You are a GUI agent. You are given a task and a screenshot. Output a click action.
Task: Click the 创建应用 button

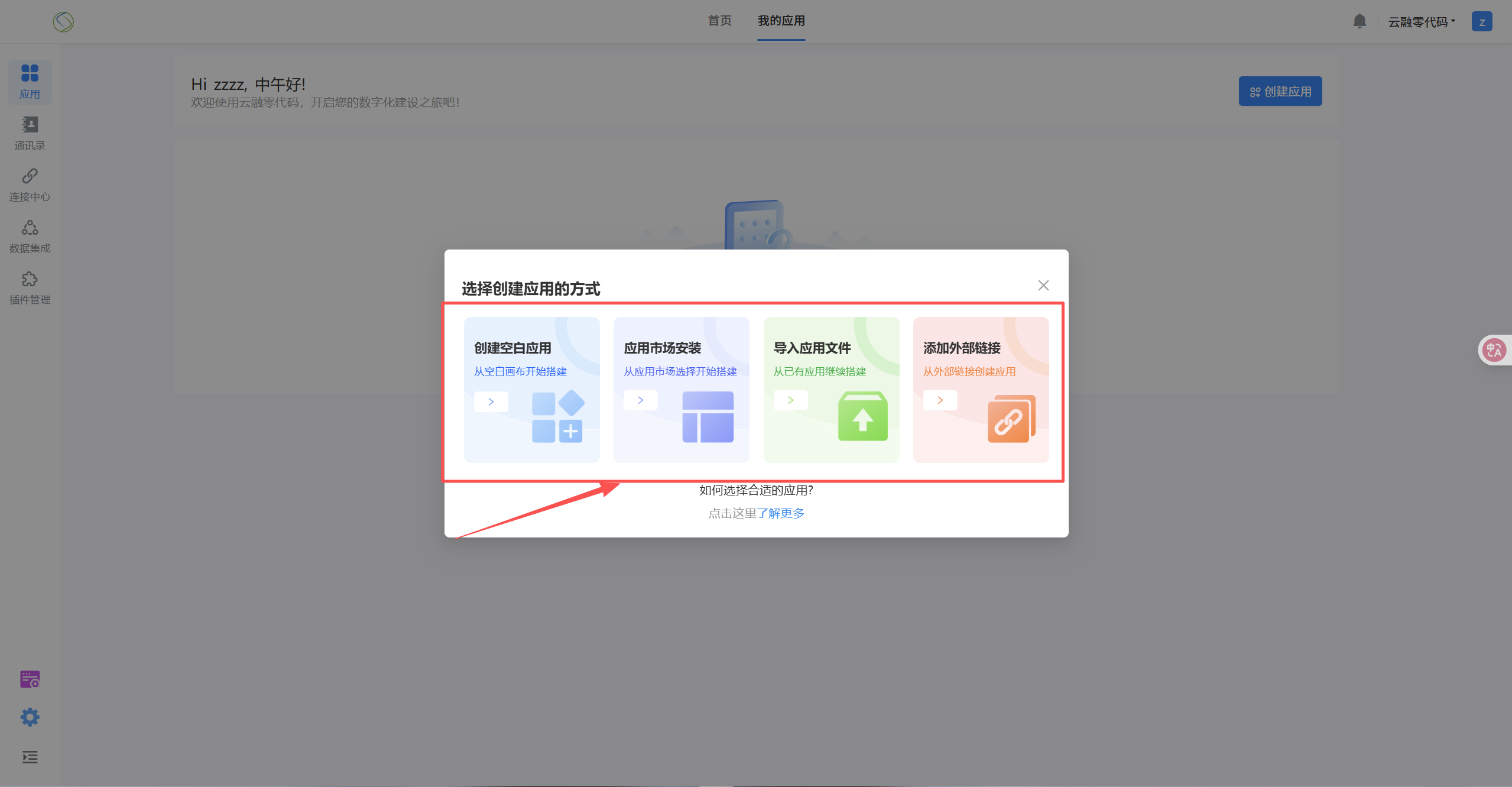[x=1280, y=92]
